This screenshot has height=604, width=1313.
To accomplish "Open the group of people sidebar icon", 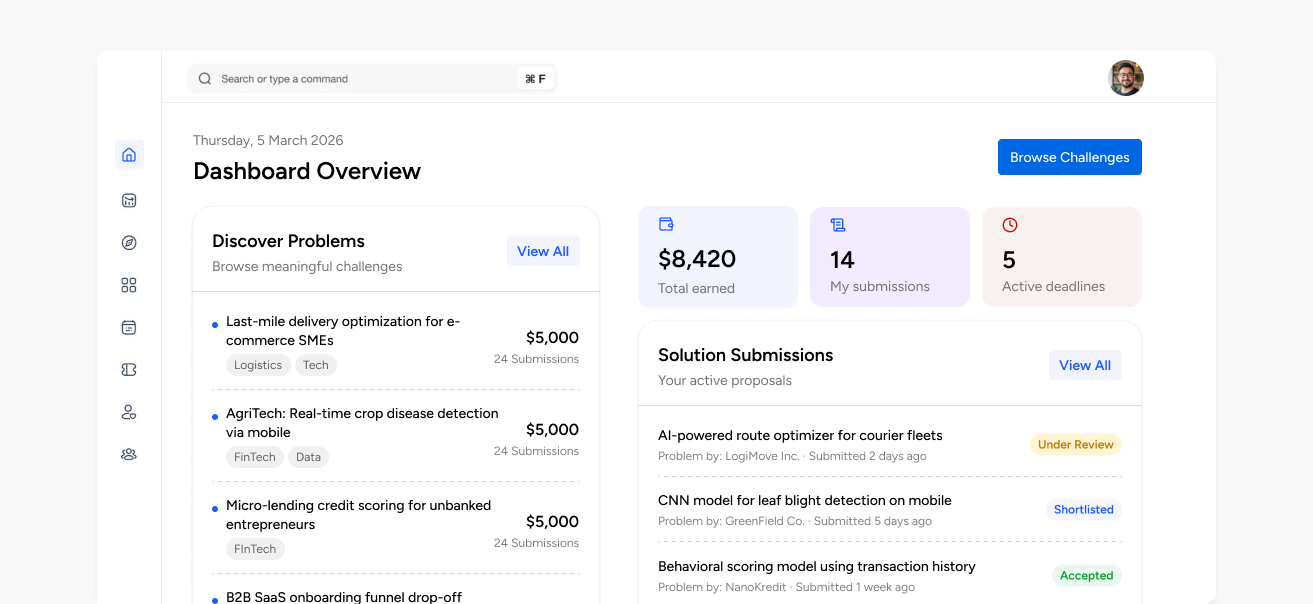I will coord(128,454).
